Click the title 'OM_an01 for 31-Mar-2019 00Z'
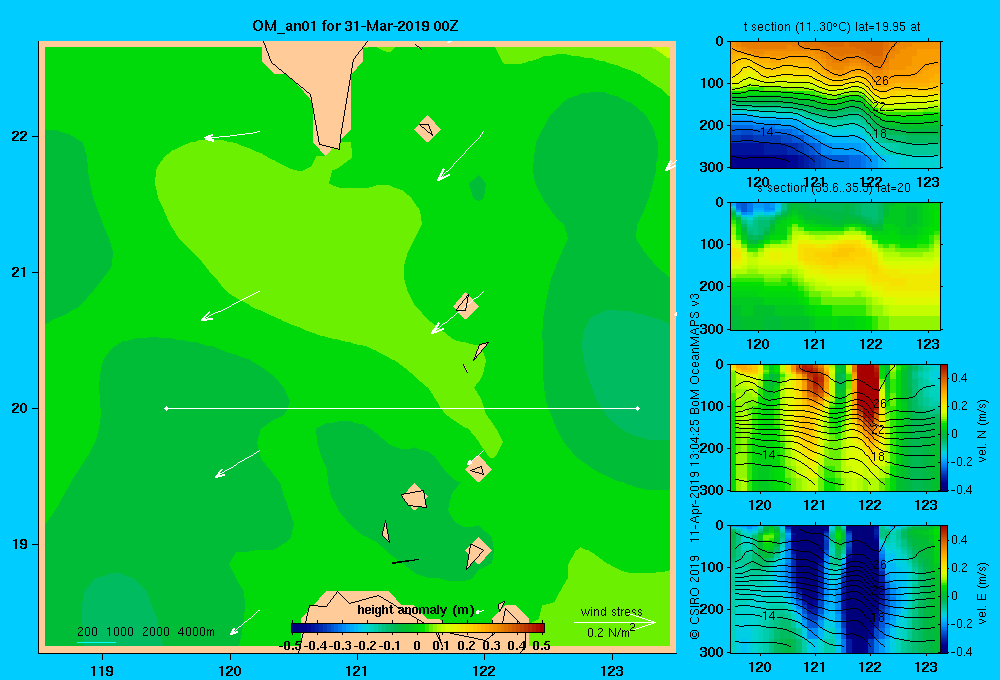The height and width of the screenshot is (680, 1000). click(x=355, y=26)
